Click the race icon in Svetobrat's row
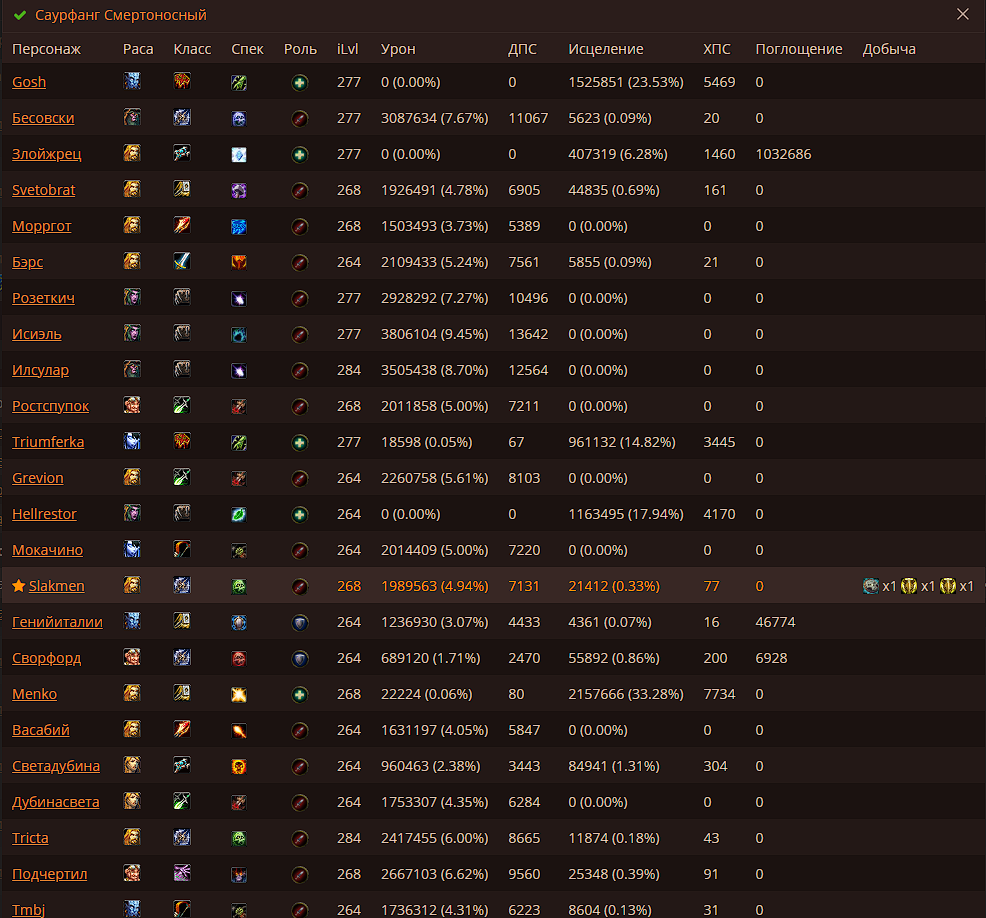This screenshot has height=918, width=986. (x=132, y=189)
